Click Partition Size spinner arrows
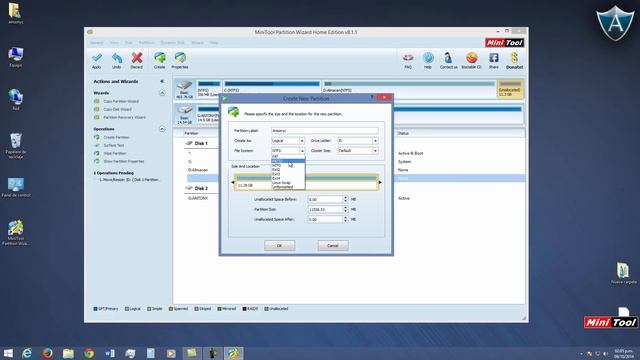Viewport: 640px width, 360px height. pos(345,209)
